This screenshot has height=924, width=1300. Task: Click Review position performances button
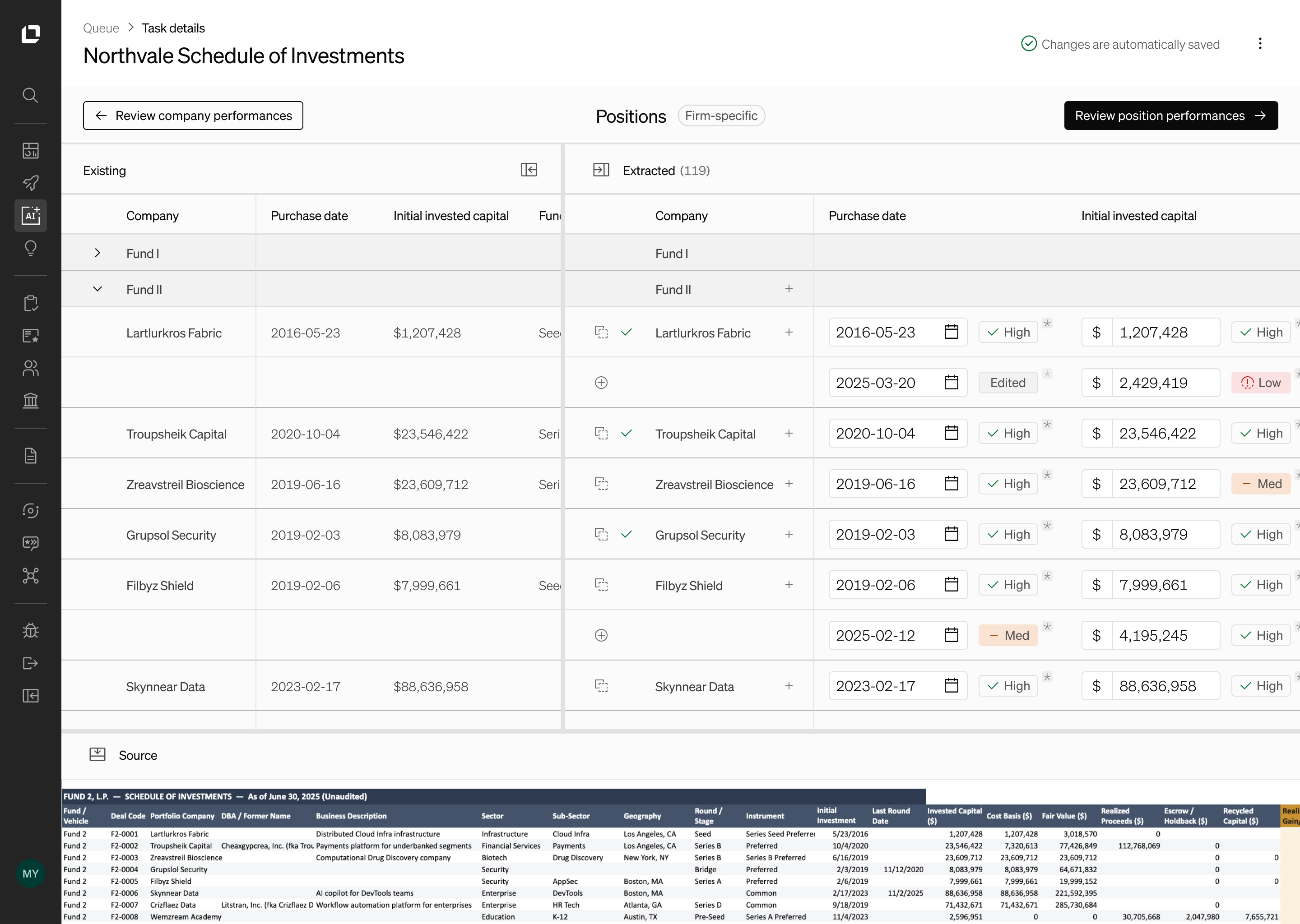click(1171, 115)
